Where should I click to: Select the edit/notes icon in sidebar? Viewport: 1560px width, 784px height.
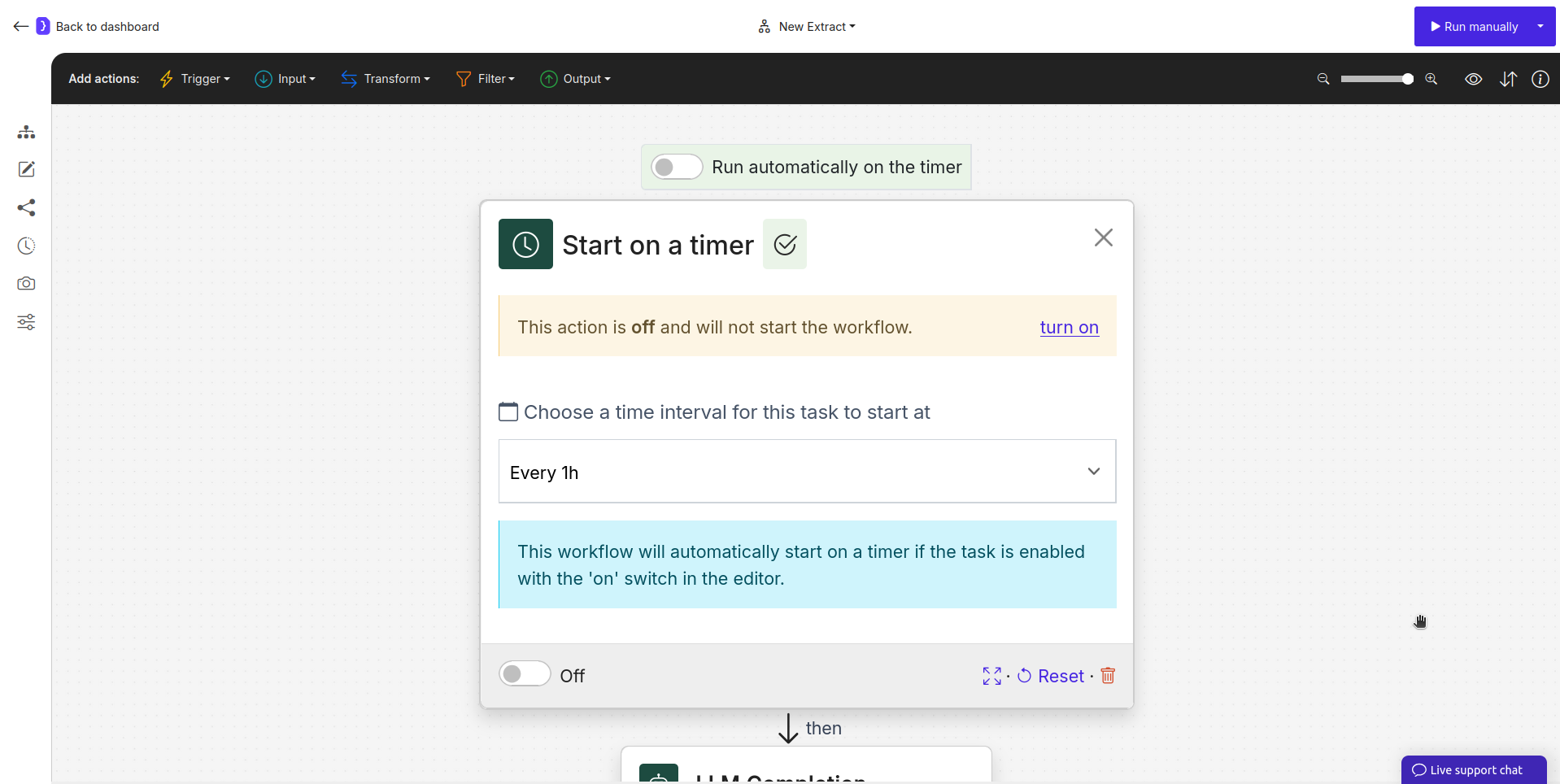(x=26, y=169)
